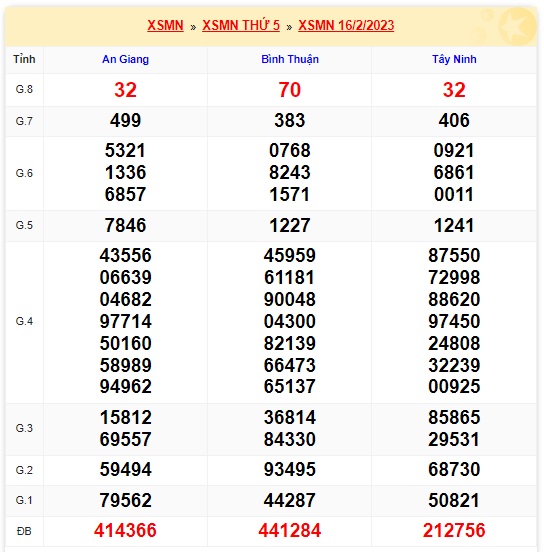Select Tây Ninh special prize 212756
Viewport: 544px width, 552px height.
[x=454, y=530]
